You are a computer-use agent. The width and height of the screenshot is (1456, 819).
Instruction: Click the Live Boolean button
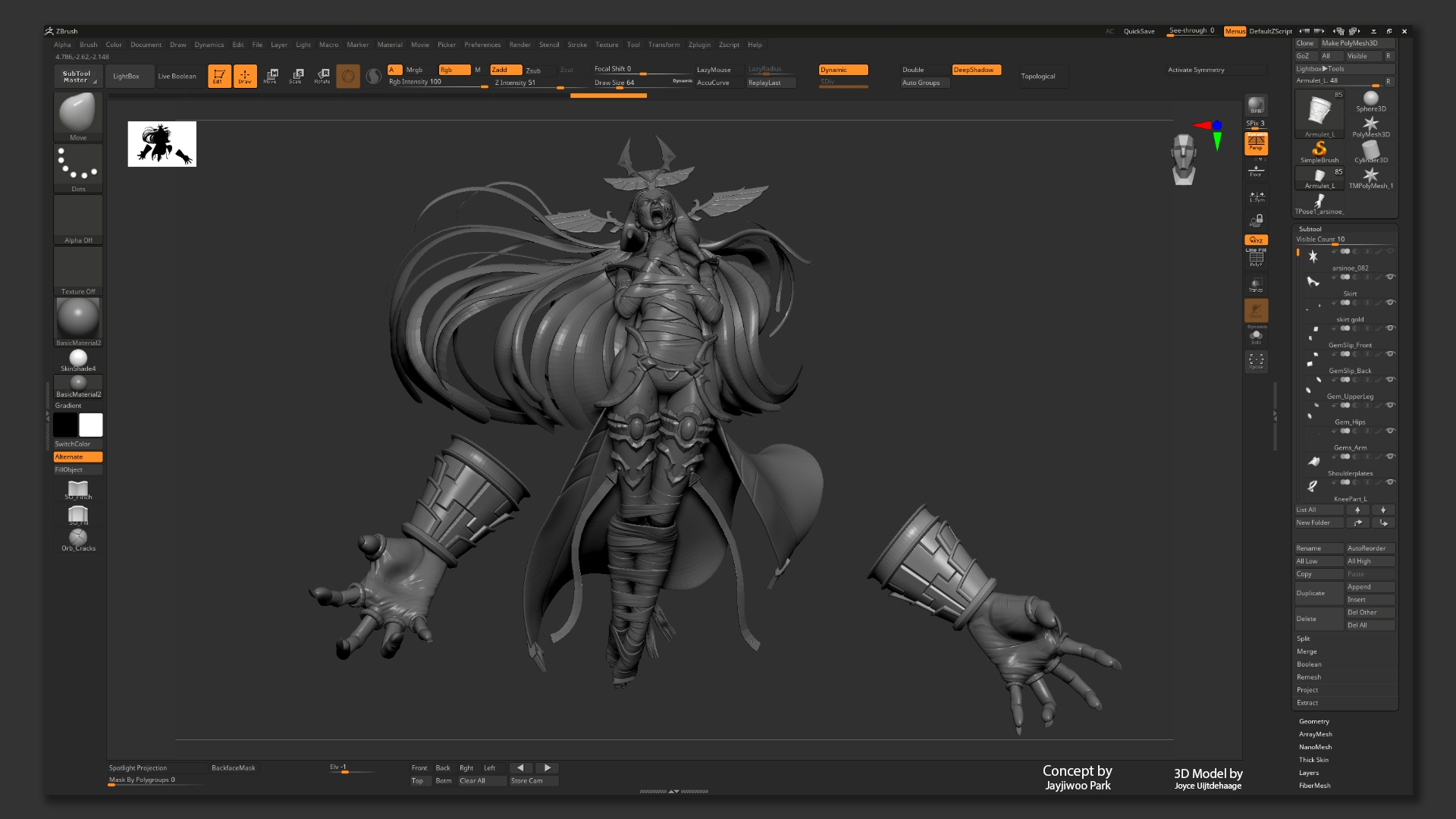(177, 77)
